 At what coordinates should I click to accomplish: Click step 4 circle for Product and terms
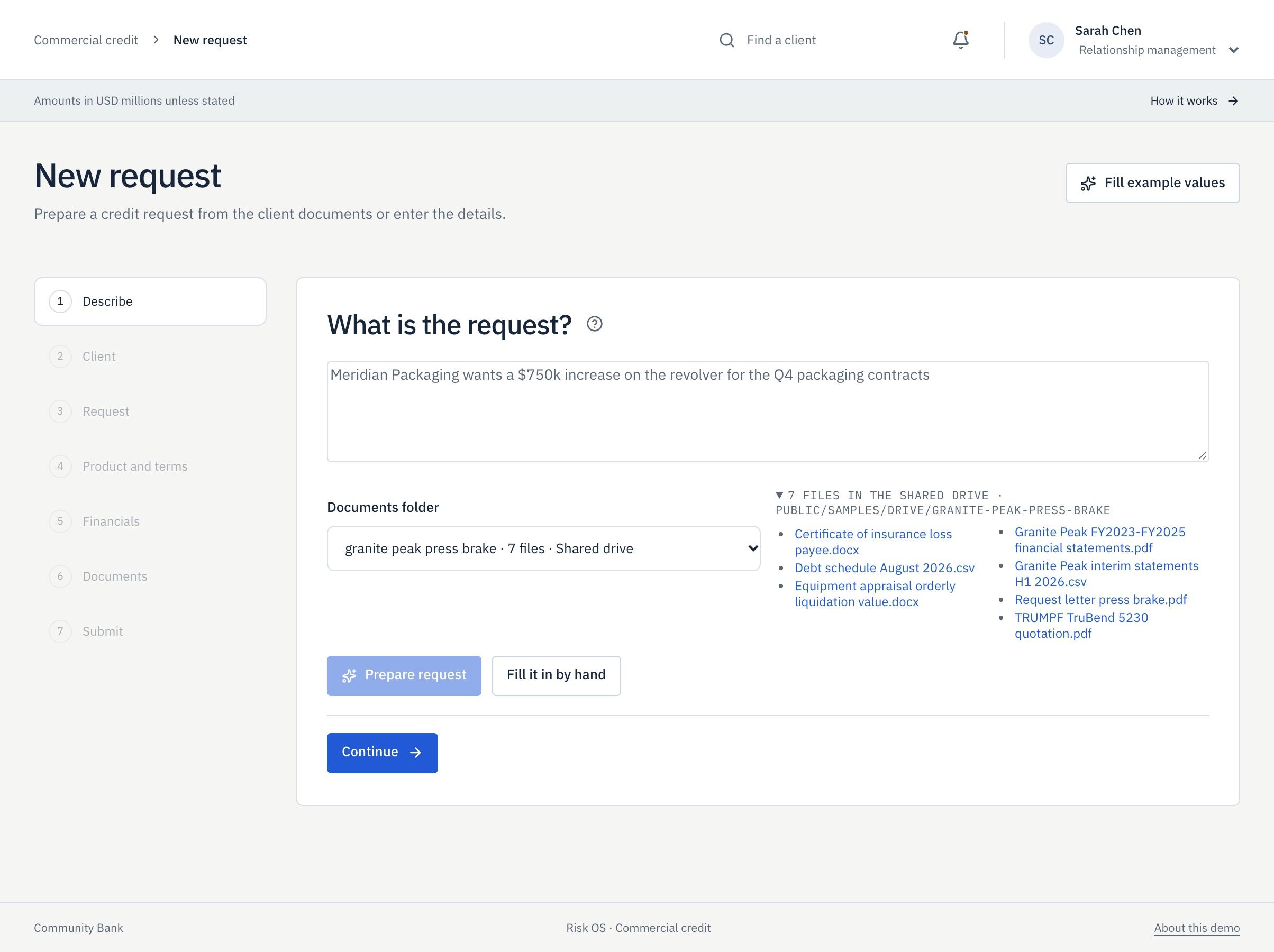coord(60,466)
